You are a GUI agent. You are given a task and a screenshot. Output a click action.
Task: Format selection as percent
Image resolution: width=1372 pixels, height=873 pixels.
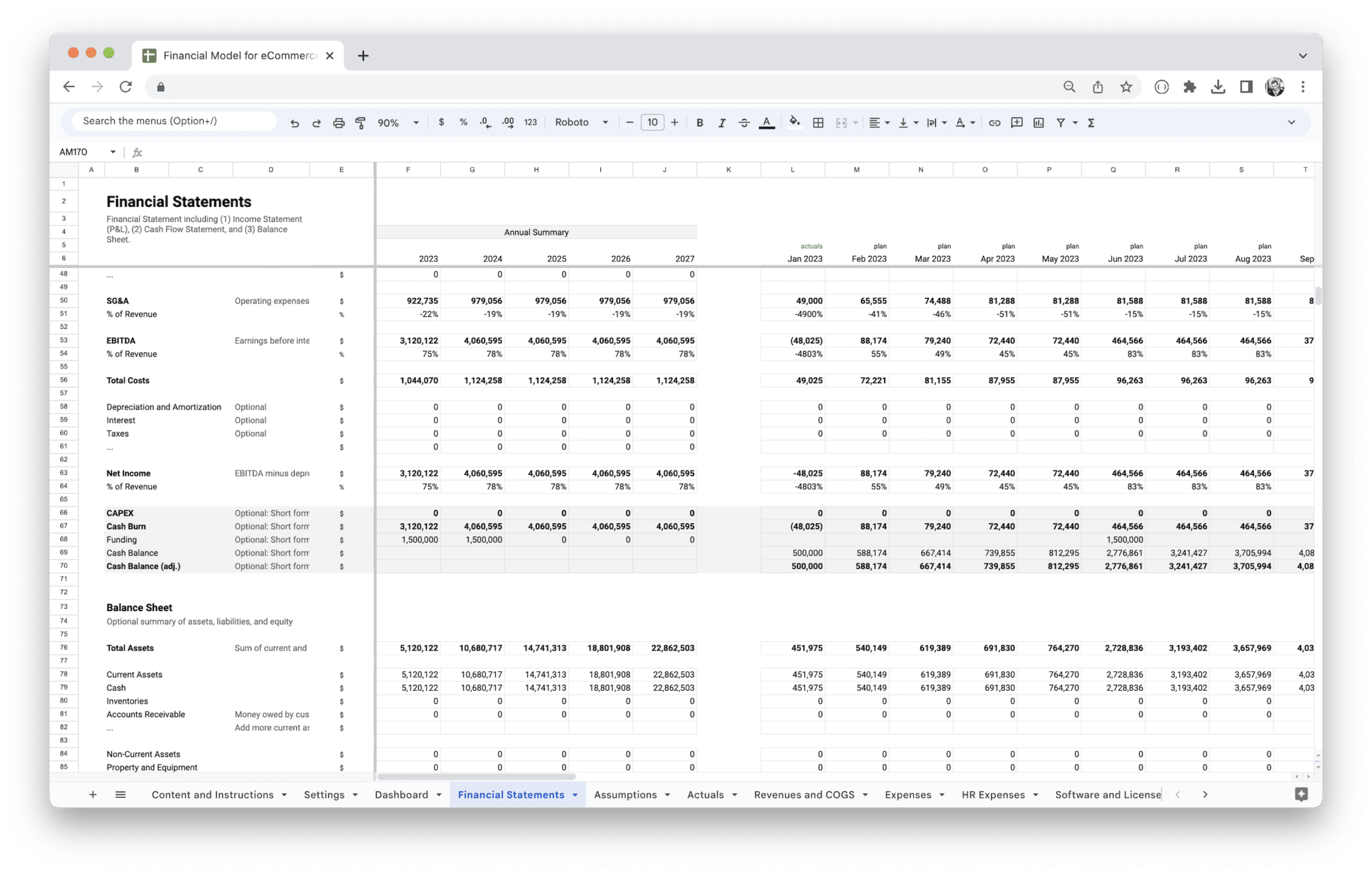click(x=463, y=122)
